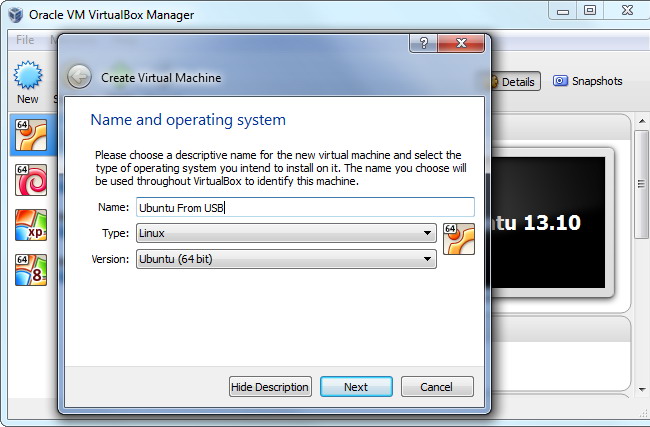The image size is (650, 427).
Task: Switch to the Snapshots view
Action: (588, 81)
